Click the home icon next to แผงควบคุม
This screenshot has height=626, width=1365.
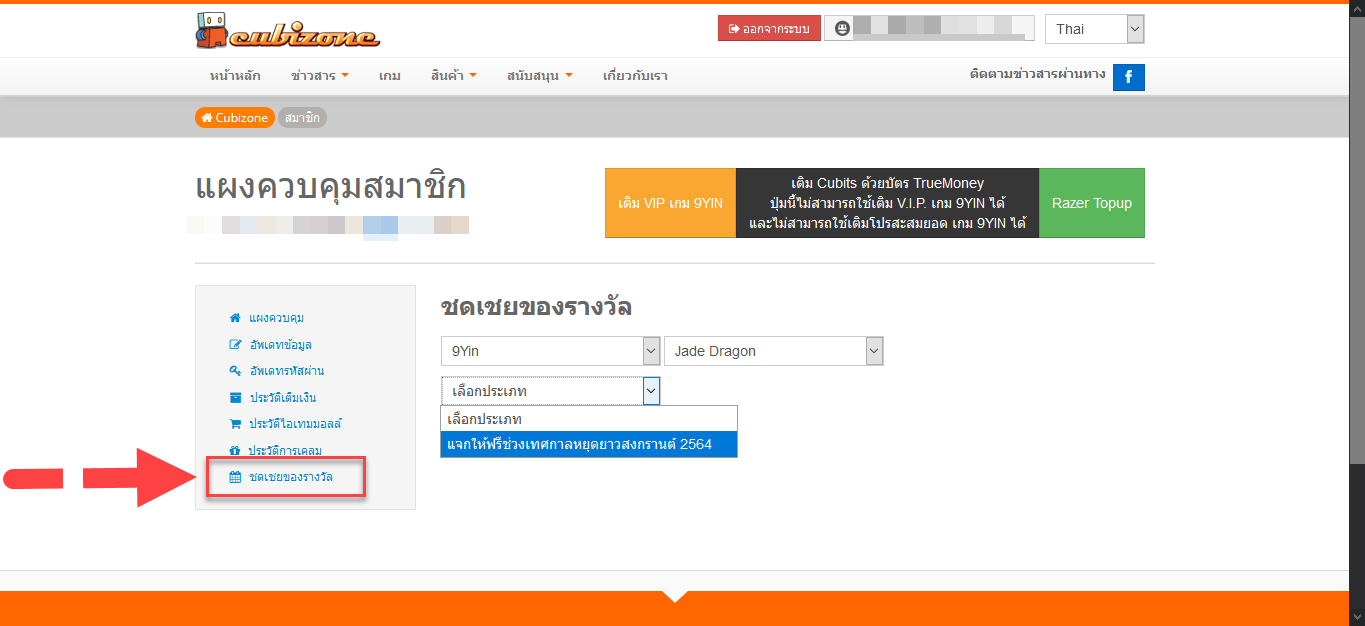[235, 318]
